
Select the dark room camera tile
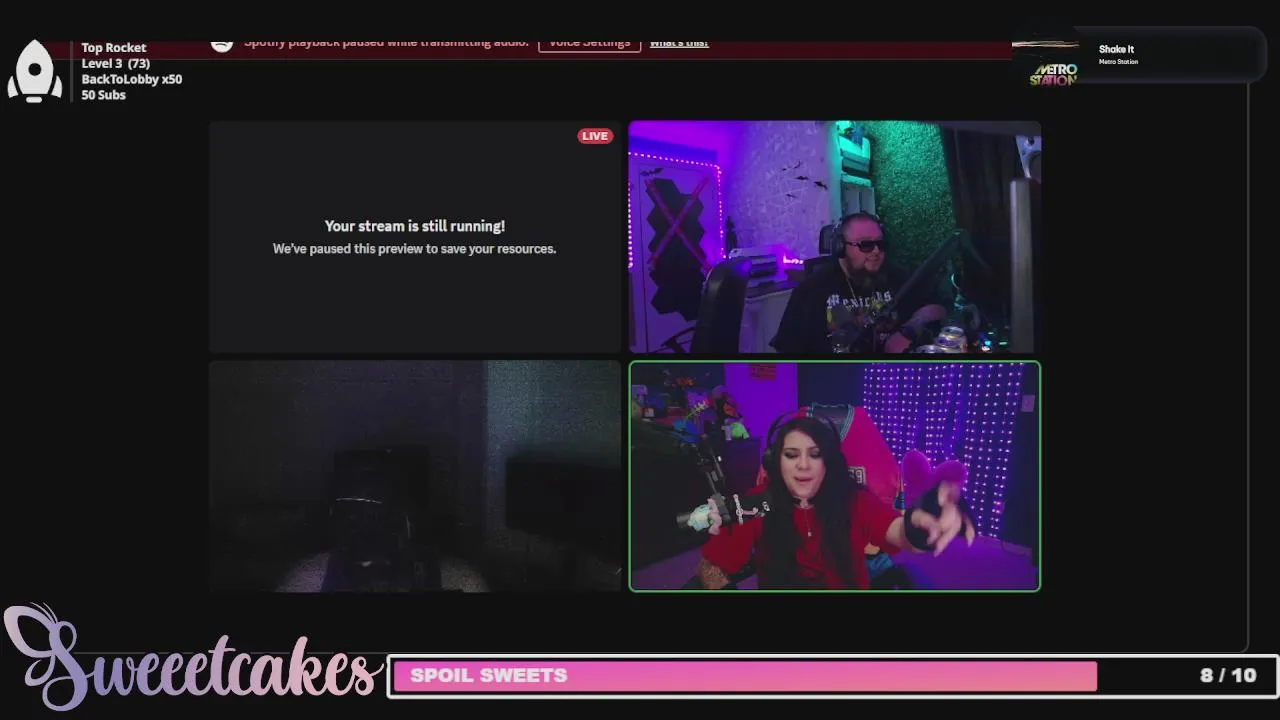(415, 476)
